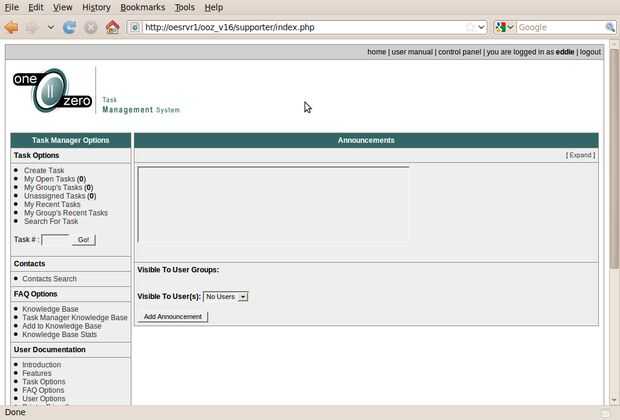Open the control panel link
Viewport: 620px width, 420px height.
pos(459,52)
